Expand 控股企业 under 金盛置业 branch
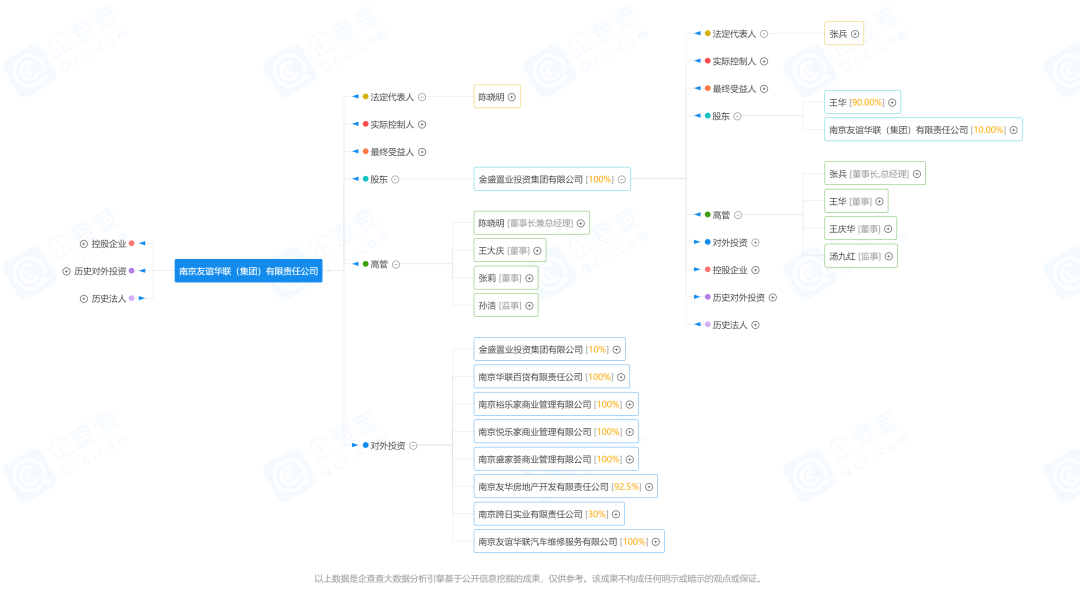Screen dimensions: 1080x596 755,270
